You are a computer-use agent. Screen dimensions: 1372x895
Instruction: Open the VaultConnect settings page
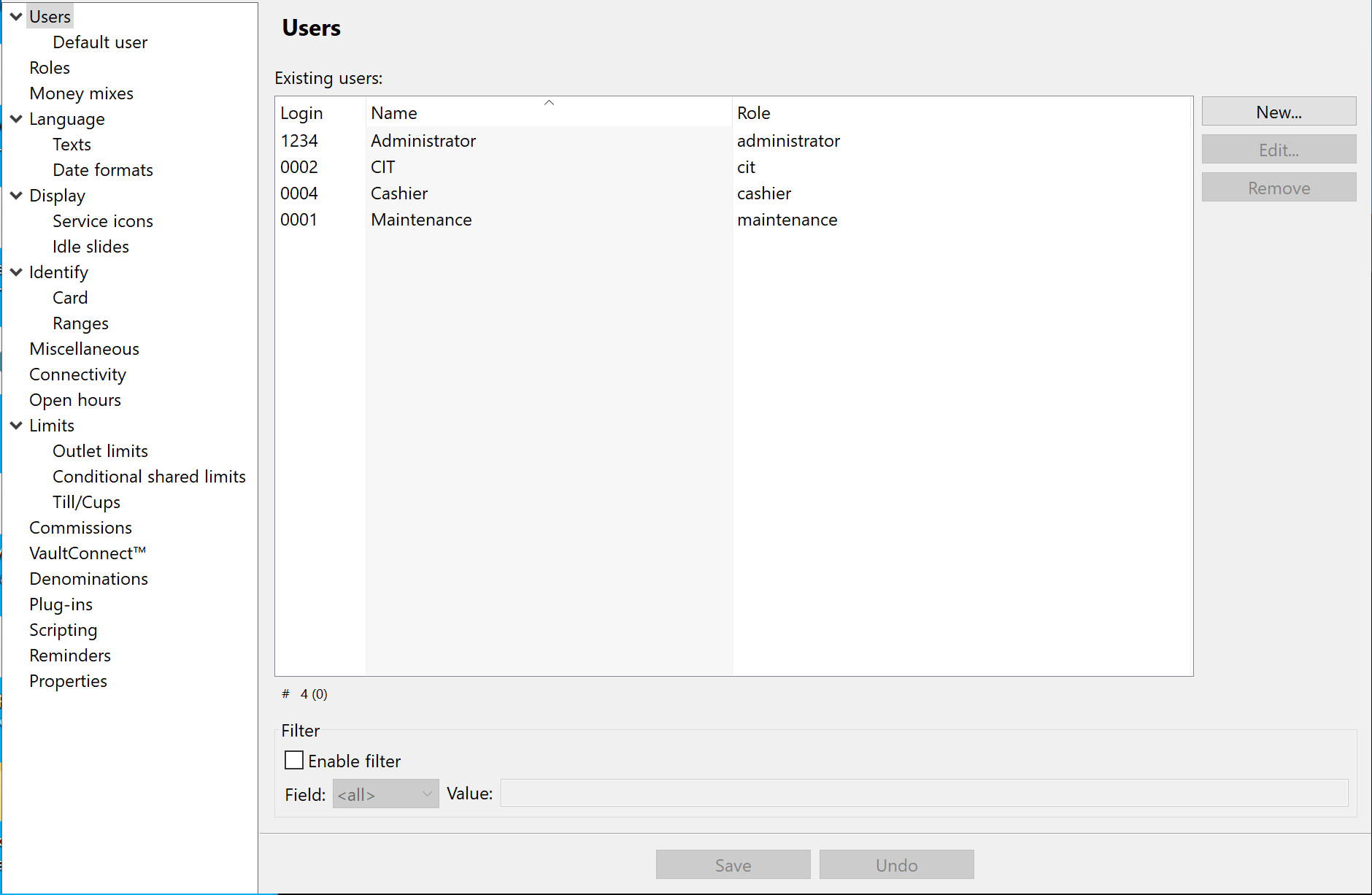tap(87, 553)
